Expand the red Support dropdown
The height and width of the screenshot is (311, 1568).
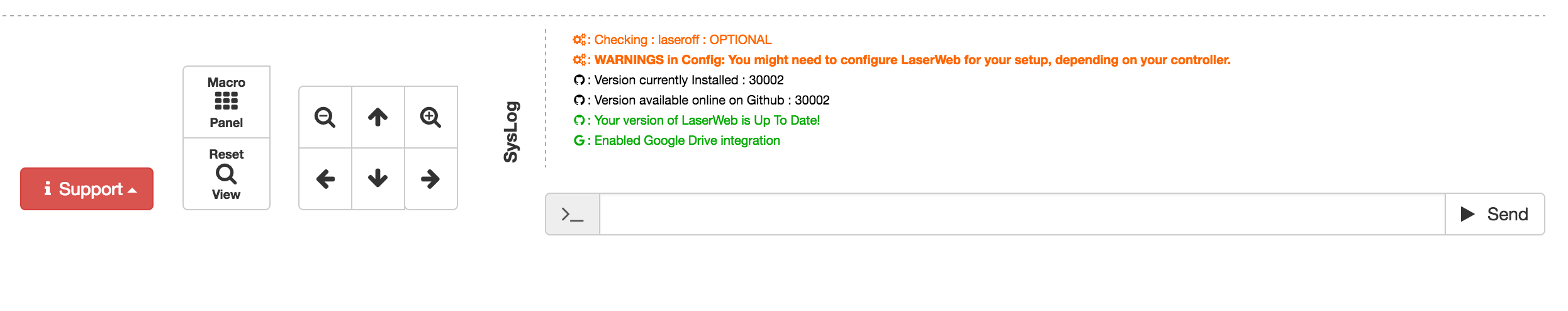point(87,189)
